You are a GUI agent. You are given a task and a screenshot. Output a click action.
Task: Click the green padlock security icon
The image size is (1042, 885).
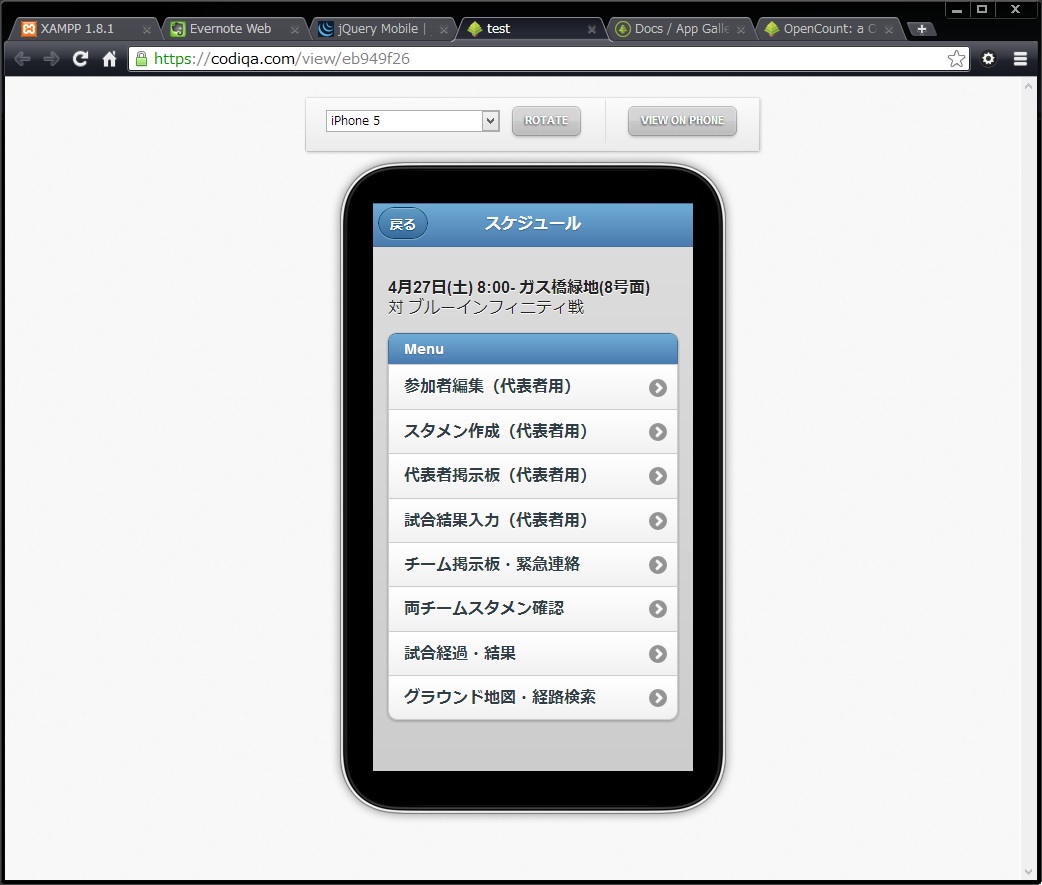point(142,59)
